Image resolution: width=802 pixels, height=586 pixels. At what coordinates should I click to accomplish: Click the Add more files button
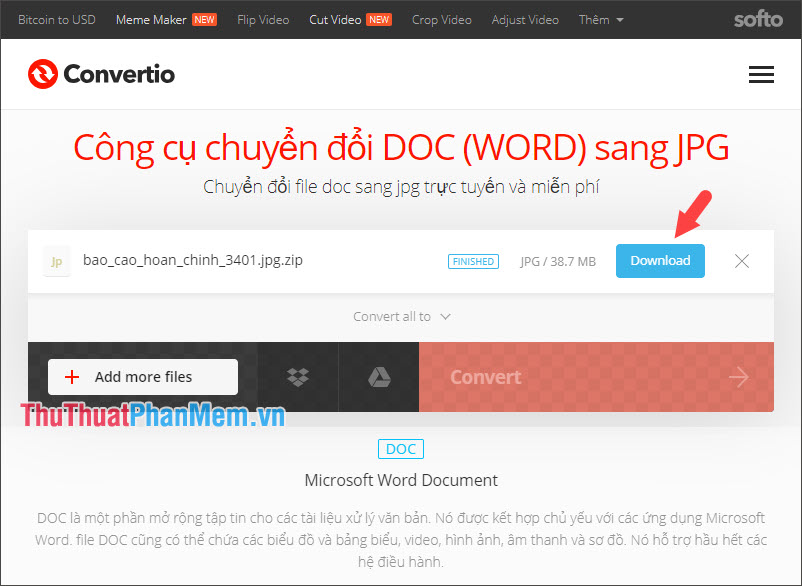click(x=142, y=377)
